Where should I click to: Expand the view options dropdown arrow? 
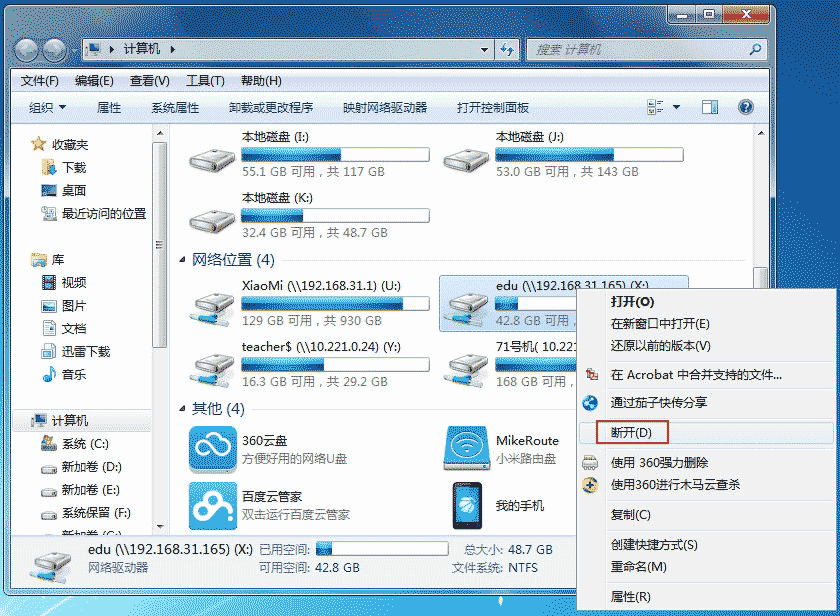coord(676,107)
